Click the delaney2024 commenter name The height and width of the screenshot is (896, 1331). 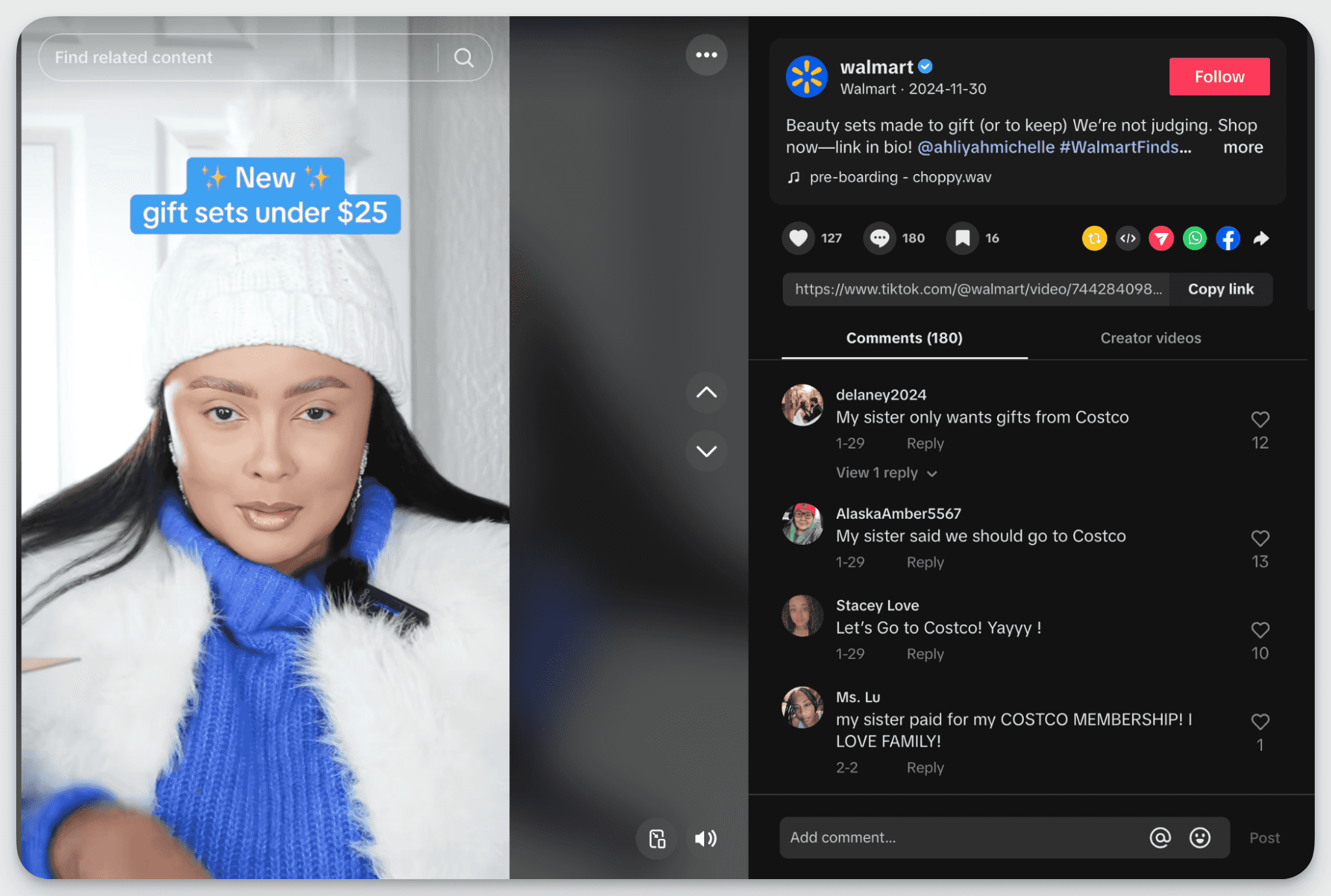[x=881, y=395]
